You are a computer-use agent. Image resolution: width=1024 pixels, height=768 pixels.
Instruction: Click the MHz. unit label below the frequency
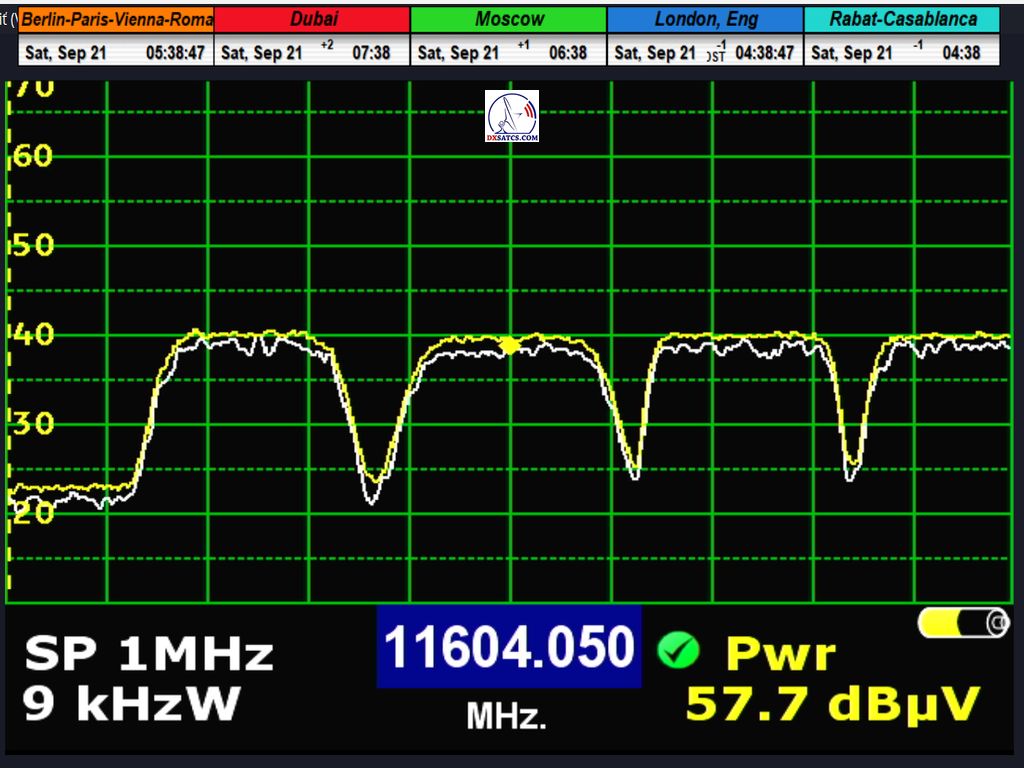[x=506, y=716]
